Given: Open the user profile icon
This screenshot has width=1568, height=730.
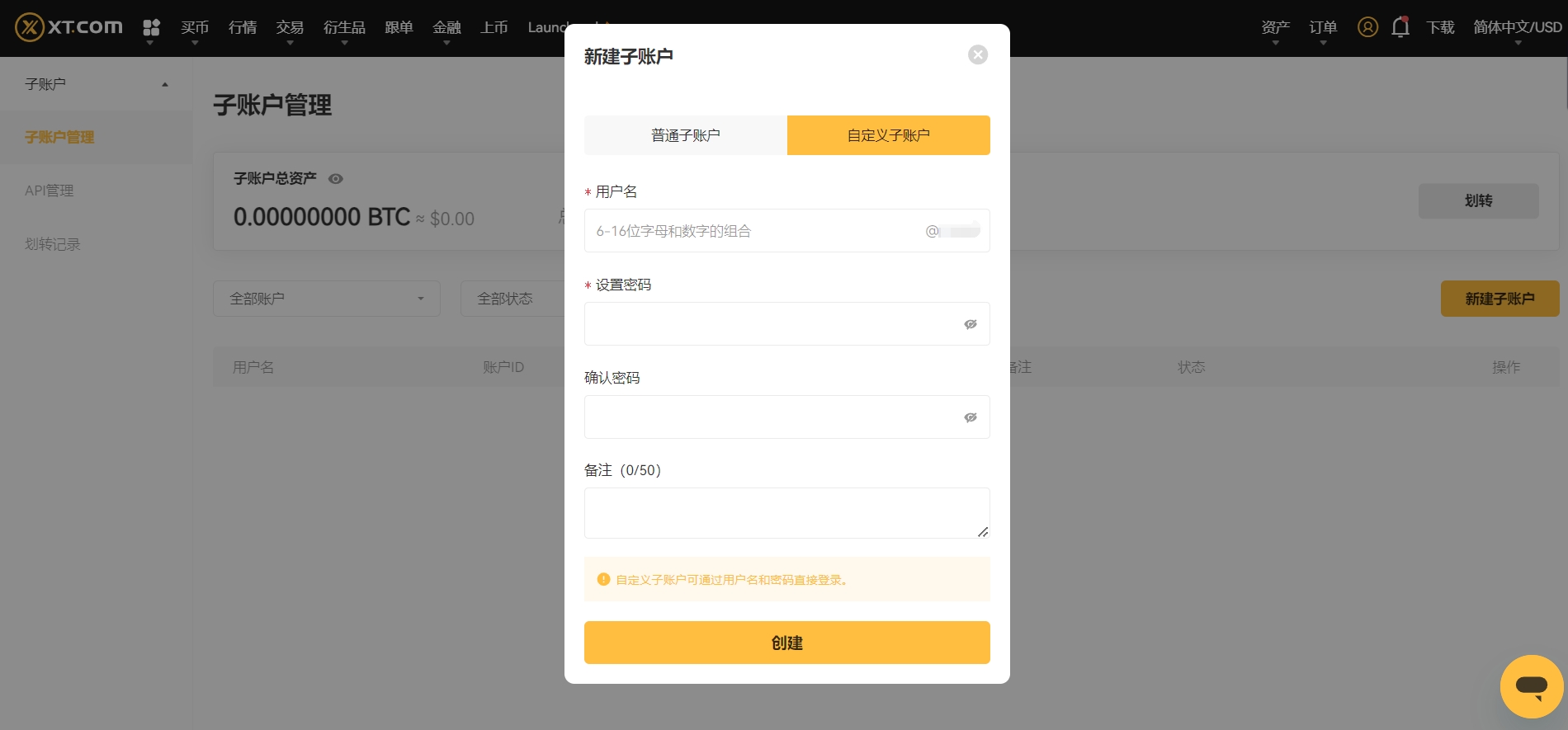Looking at the screenshot, I should (x=1367, y=27).
